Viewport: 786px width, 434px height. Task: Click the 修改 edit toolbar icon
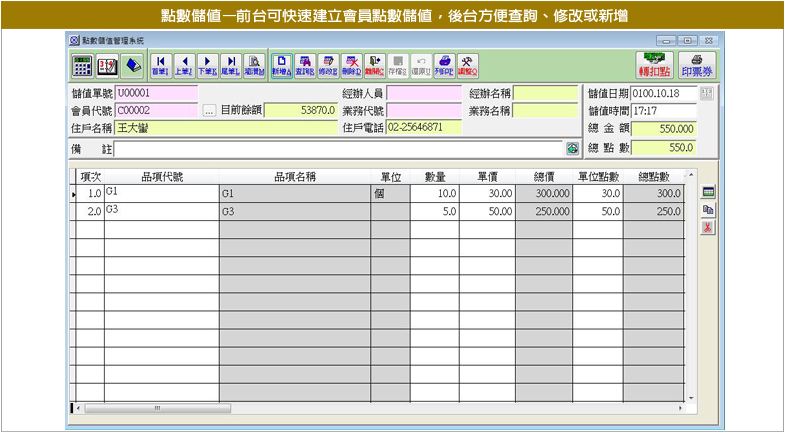pyautogui.click(x=328, y=66)
